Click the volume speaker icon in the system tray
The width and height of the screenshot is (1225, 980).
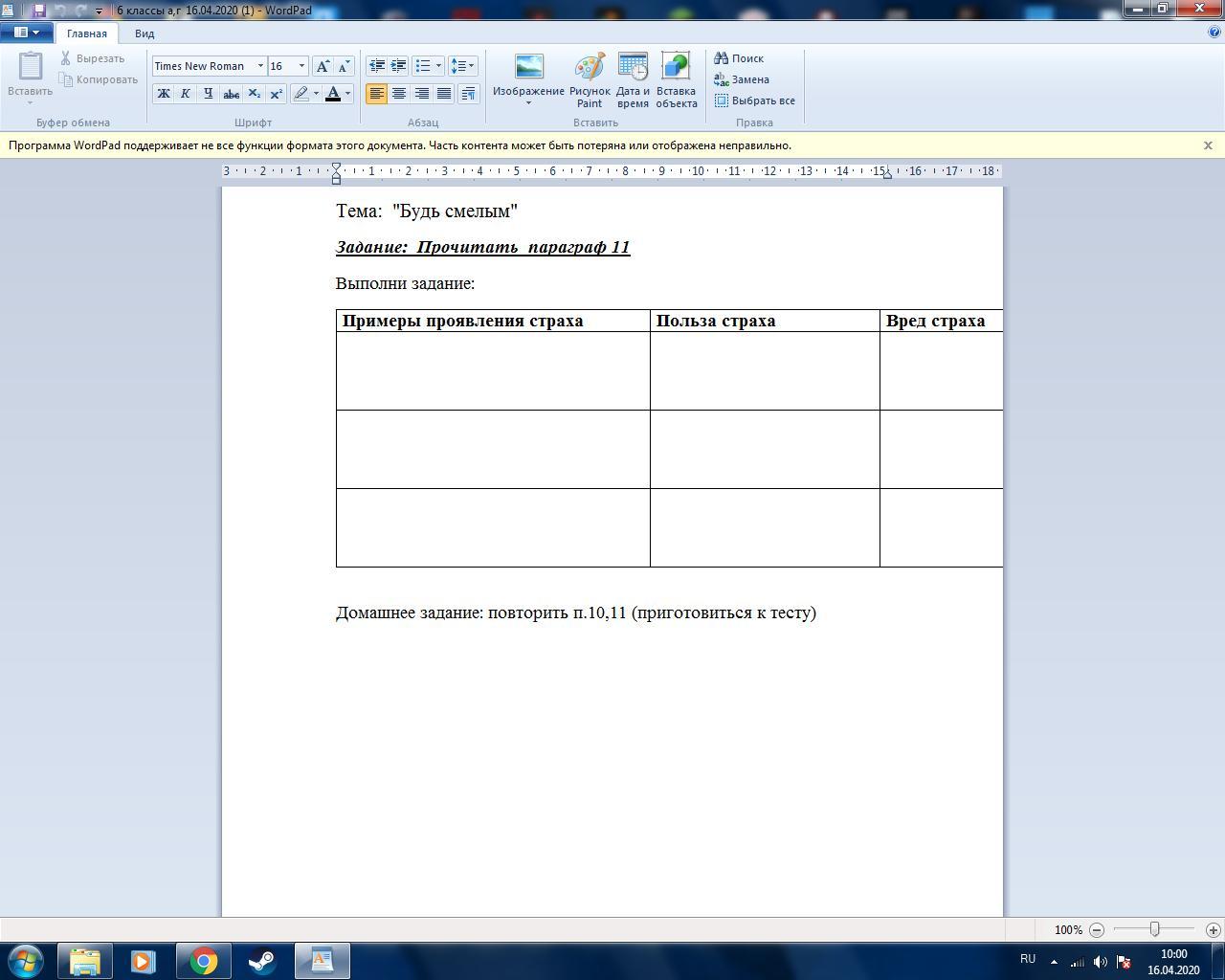pyautogui.click(x=1101, y=962)
